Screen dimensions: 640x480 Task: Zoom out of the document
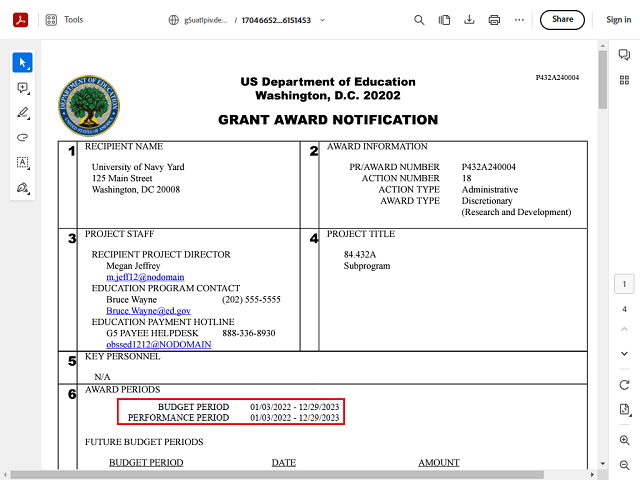click(624, 465)
